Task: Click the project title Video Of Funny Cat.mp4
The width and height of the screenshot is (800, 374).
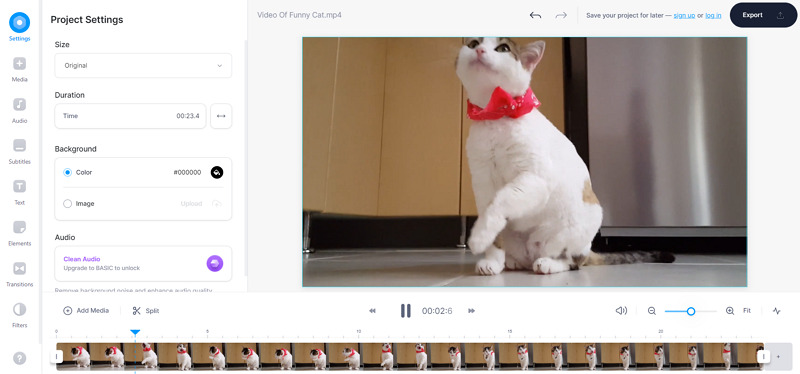Action: pos(299,15)
